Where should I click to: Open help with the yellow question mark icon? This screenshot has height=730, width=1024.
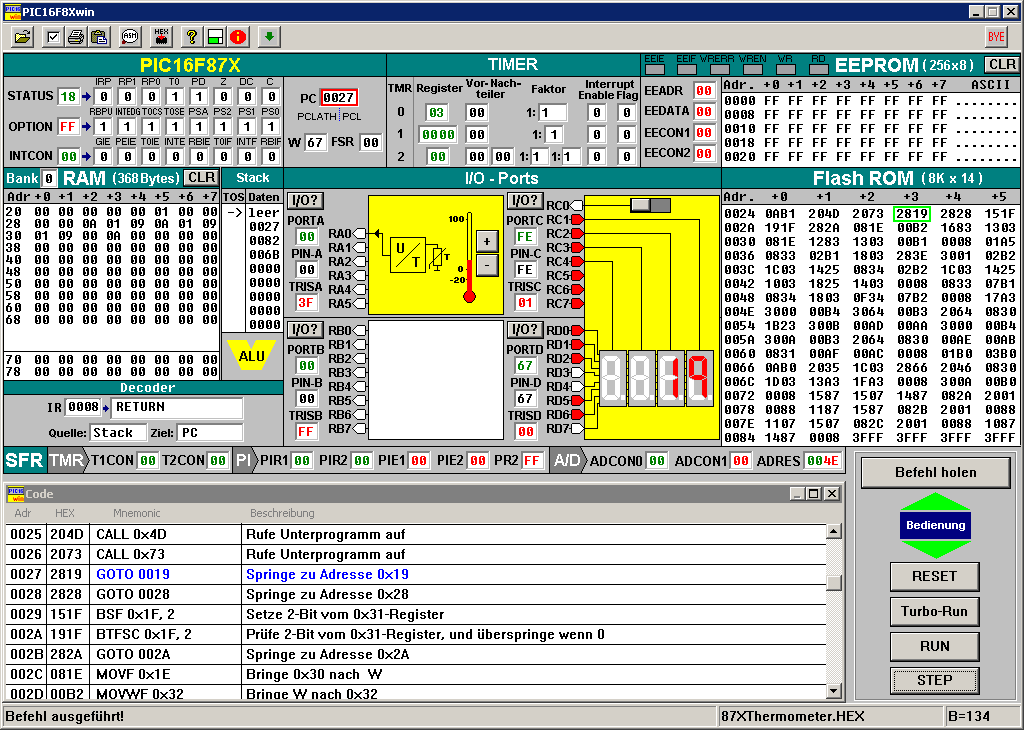point(192,37)
